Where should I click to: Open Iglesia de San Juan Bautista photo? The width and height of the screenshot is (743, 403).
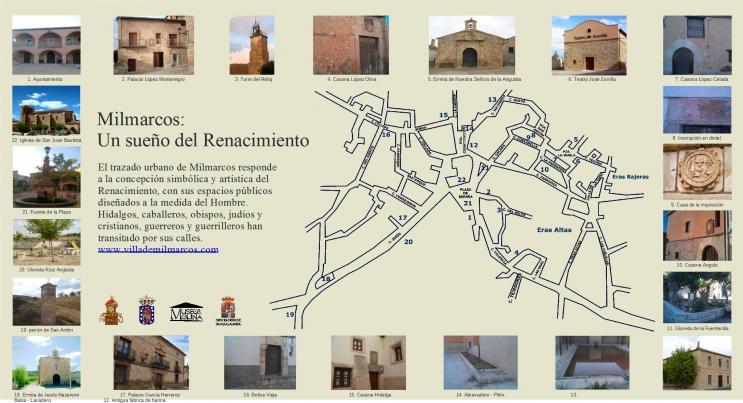(x=46, y=110)
